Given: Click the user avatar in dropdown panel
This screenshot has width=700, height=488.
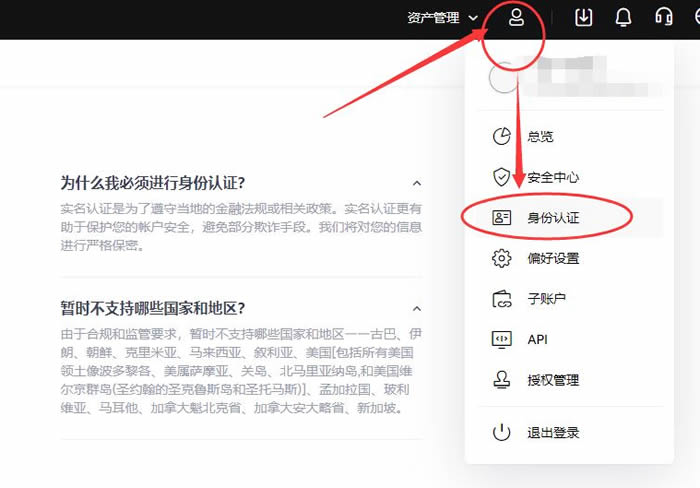Looking at the screenshot, I should [x=505, y=78].
